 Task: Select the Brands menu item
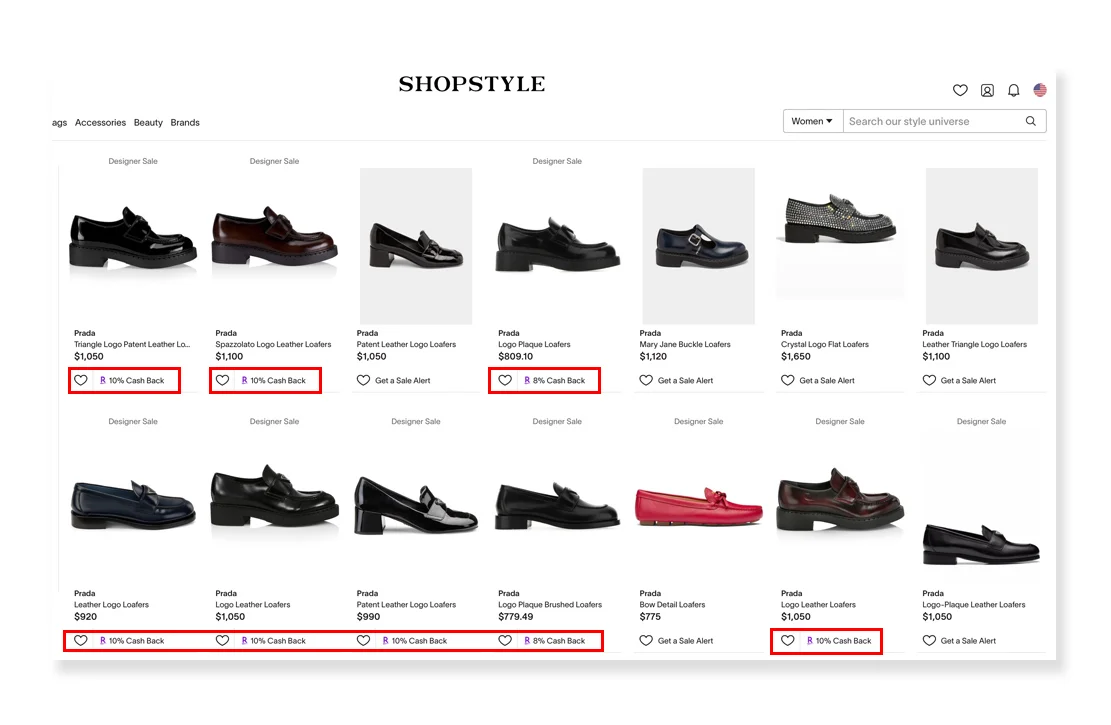coord(185,122)
